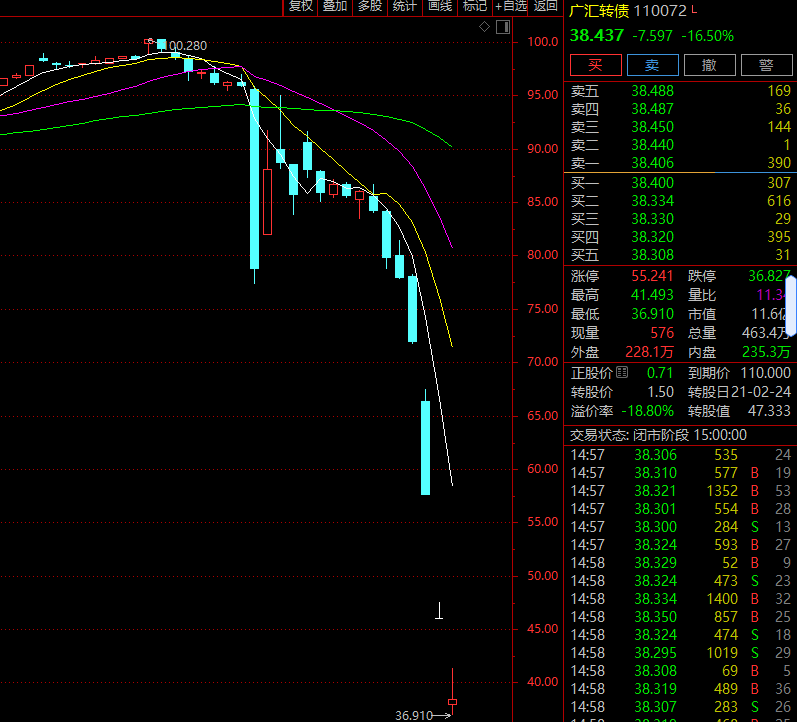Click the tick trade at 38.350 volume 857

(x=681, y=617)
